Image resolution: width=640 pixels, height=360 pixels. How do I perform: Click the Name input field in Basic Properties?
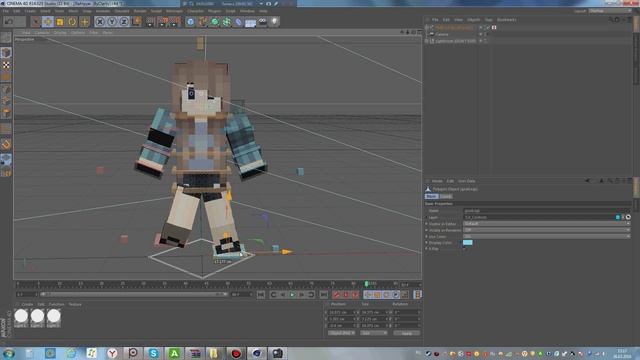point(547,211)
